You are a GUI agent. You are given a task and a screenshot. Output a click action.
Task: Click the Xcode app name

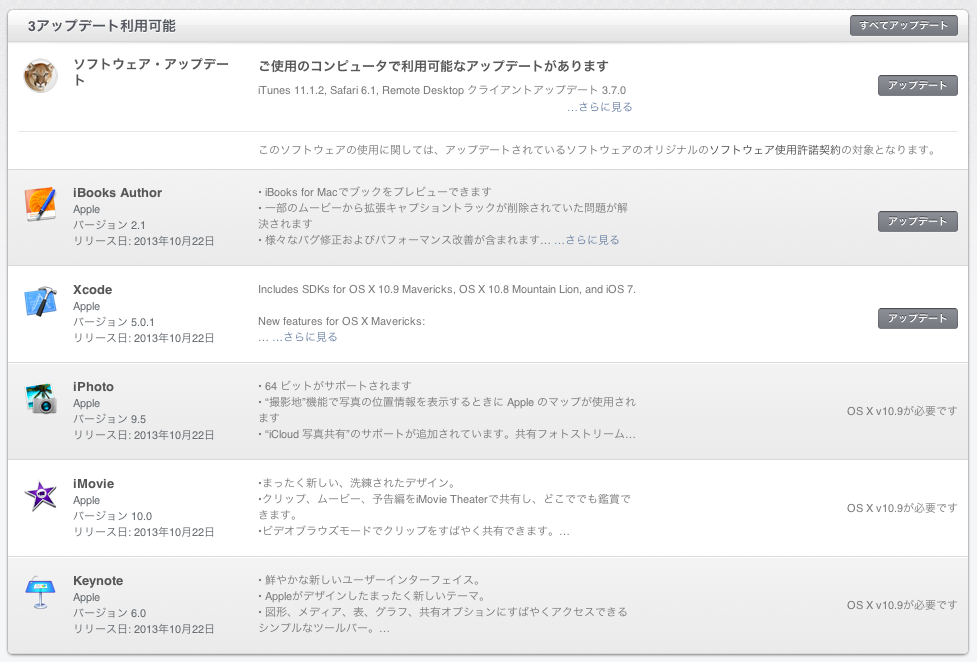(92, 290)
